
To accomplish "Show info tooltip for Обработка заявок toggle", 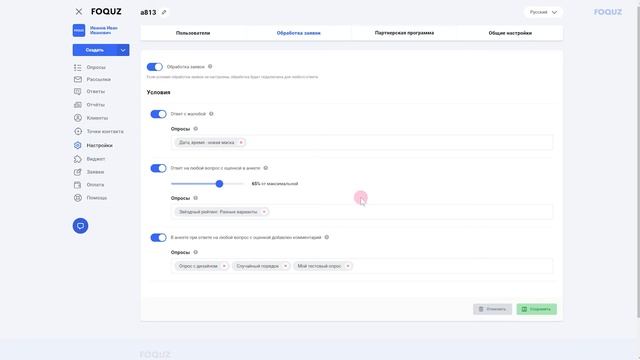I will click(210, 67).
